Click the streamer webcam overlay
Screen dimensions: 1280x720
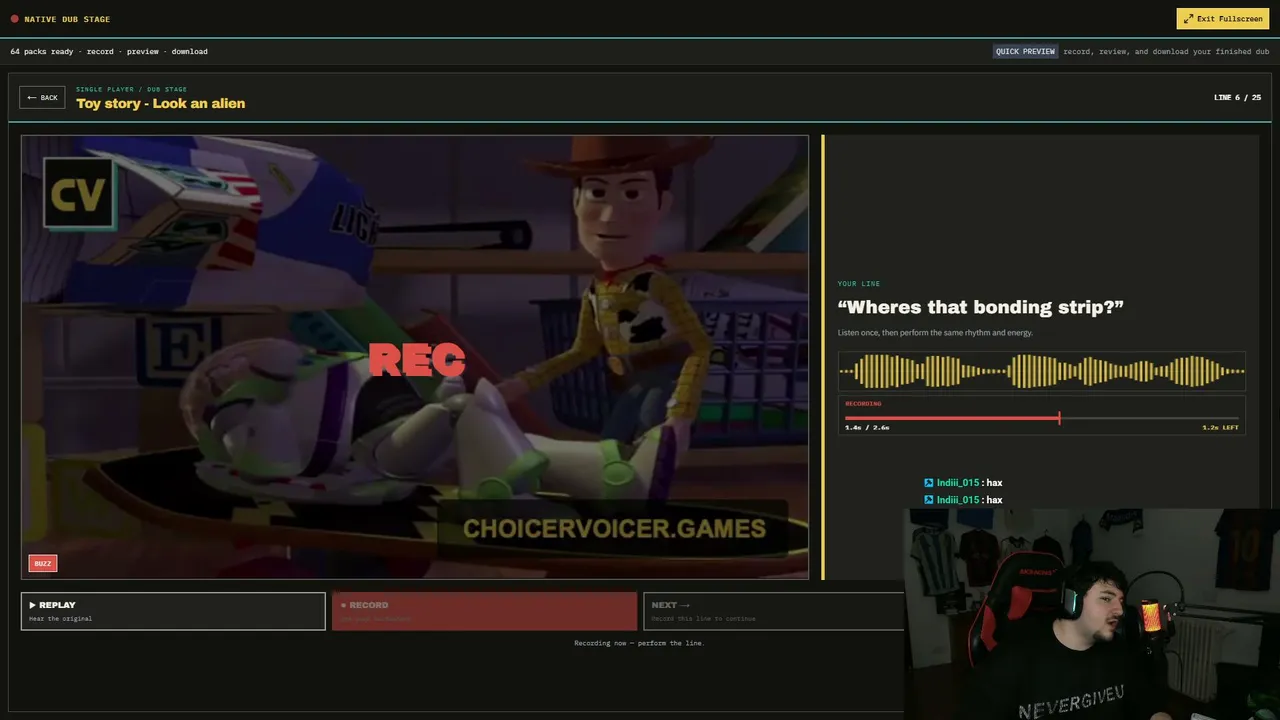pos(1092,614)
